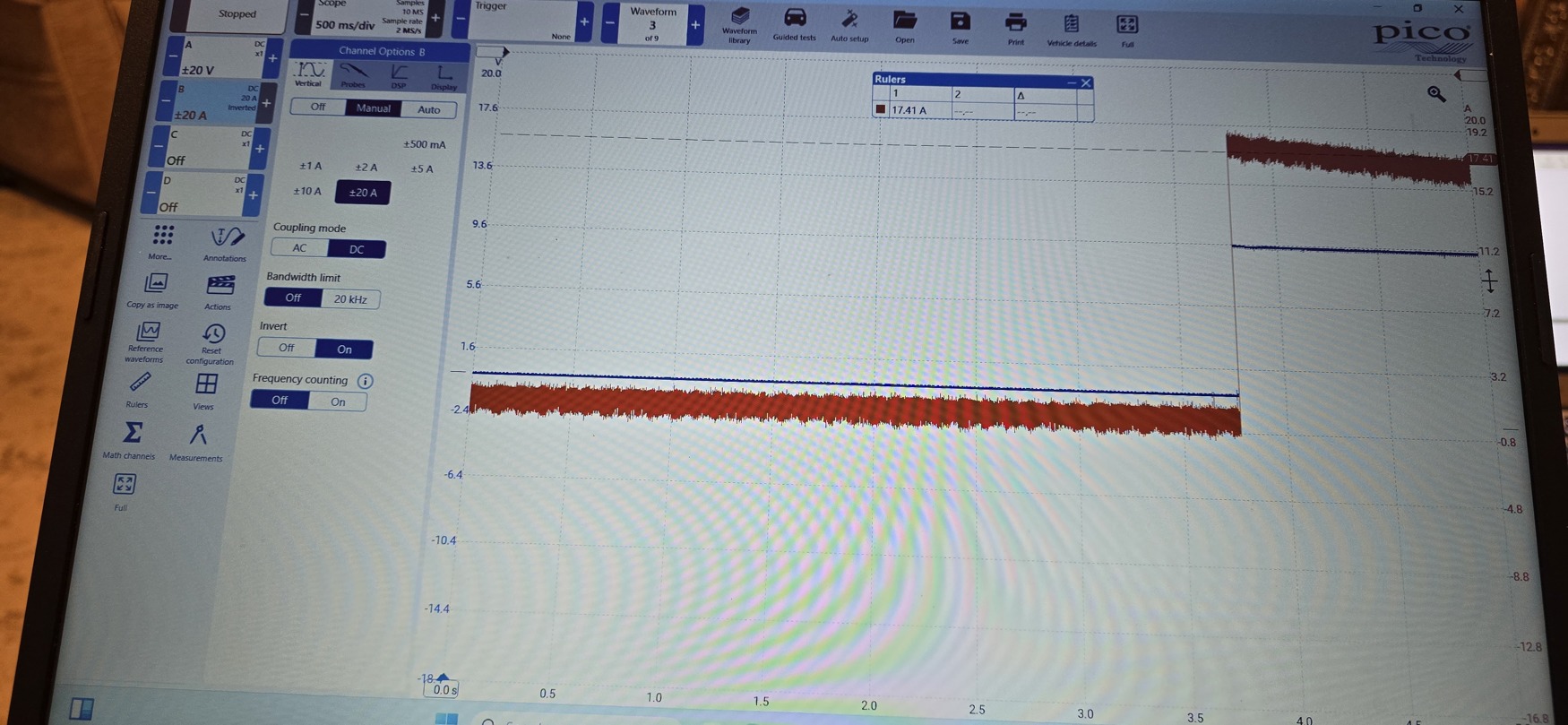Screen dimensions: 1568x725
Task: Select Manual range mode
Action: (x=374, y=108)
